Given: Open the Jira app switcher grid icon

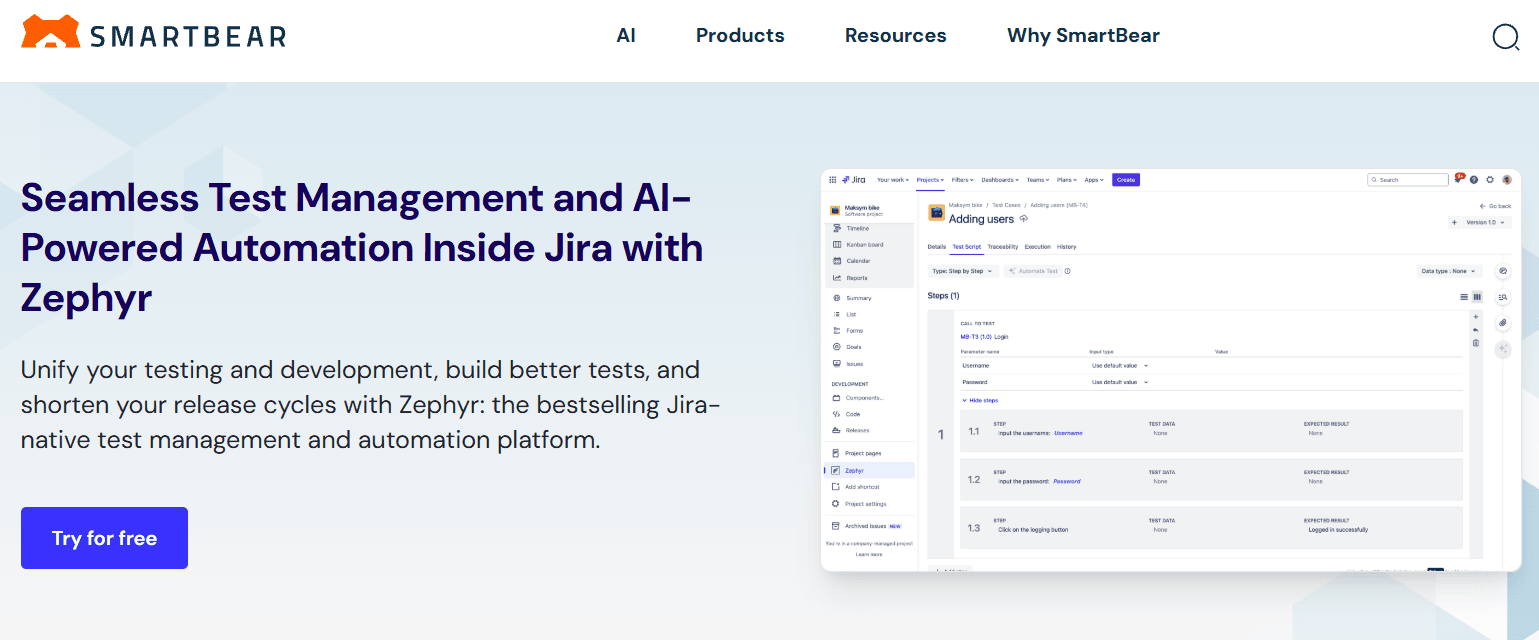Looking at the screenshot, I should (x=832, y=180).
